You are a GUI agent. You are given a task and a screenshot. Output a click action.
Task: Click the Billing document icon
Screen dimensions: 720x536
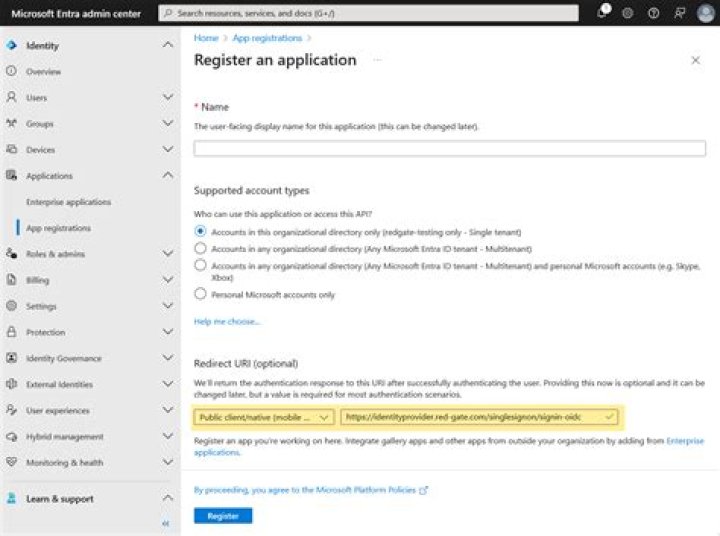click(x=11, y=280)
